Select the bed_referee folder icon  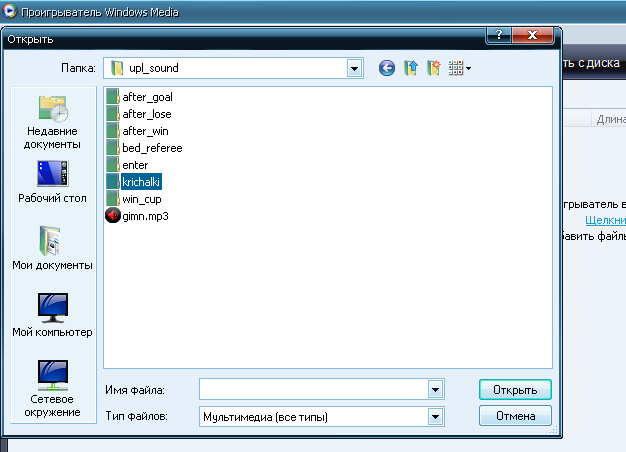pos(113,148)
